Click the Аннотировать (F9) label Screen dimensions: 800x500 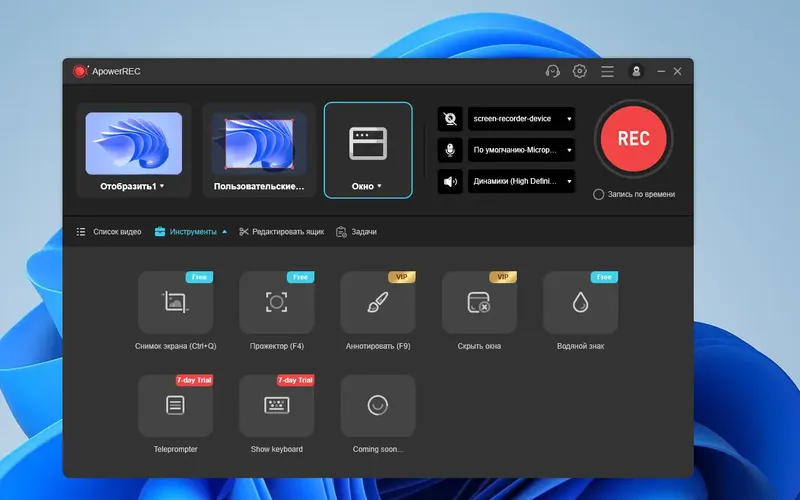point(378,346)
